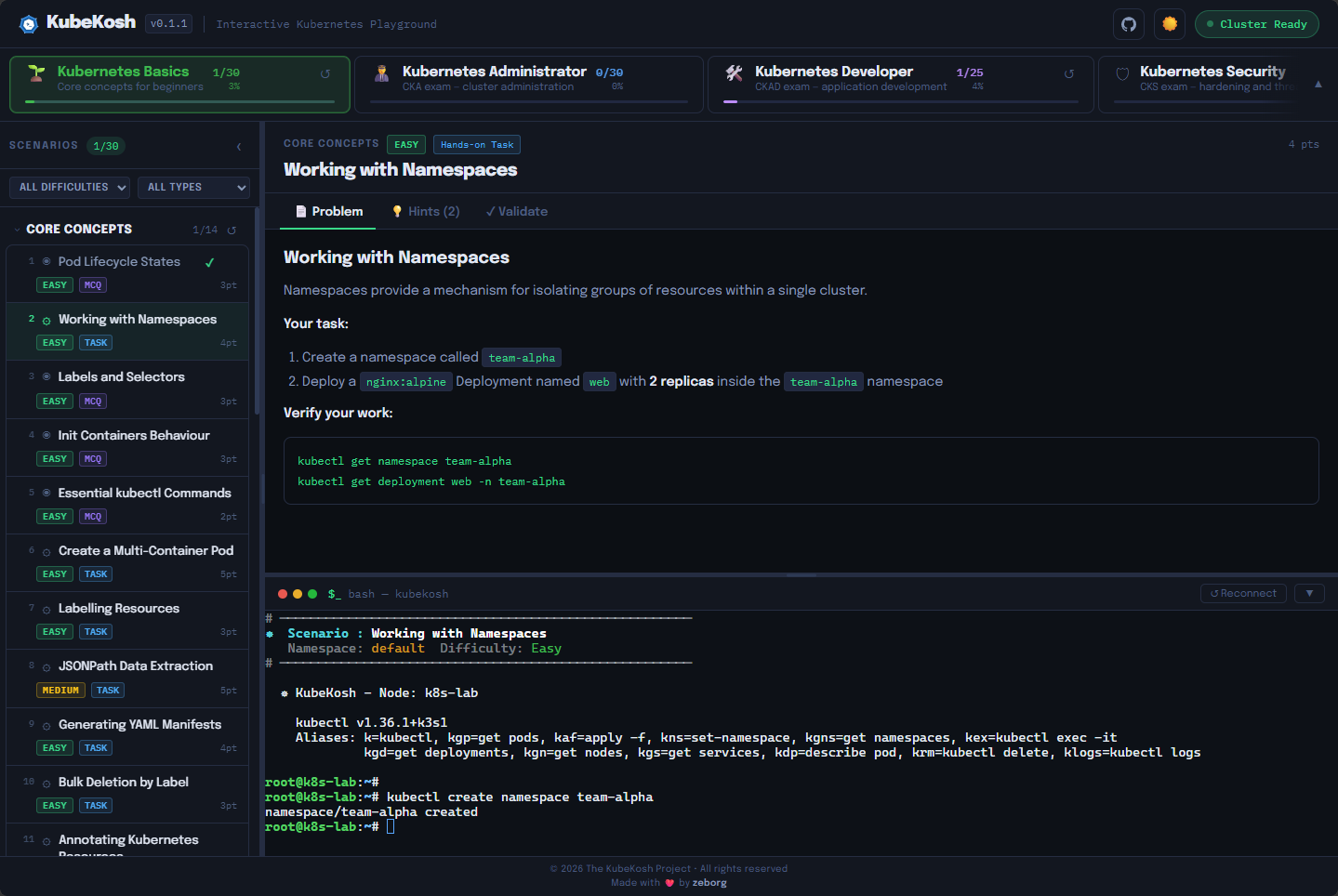Click the Cluster Ready status badge
Image resolution: width=1338 pixels, height=896 pixels.
pyautogui.click(x=1257, y=24)
